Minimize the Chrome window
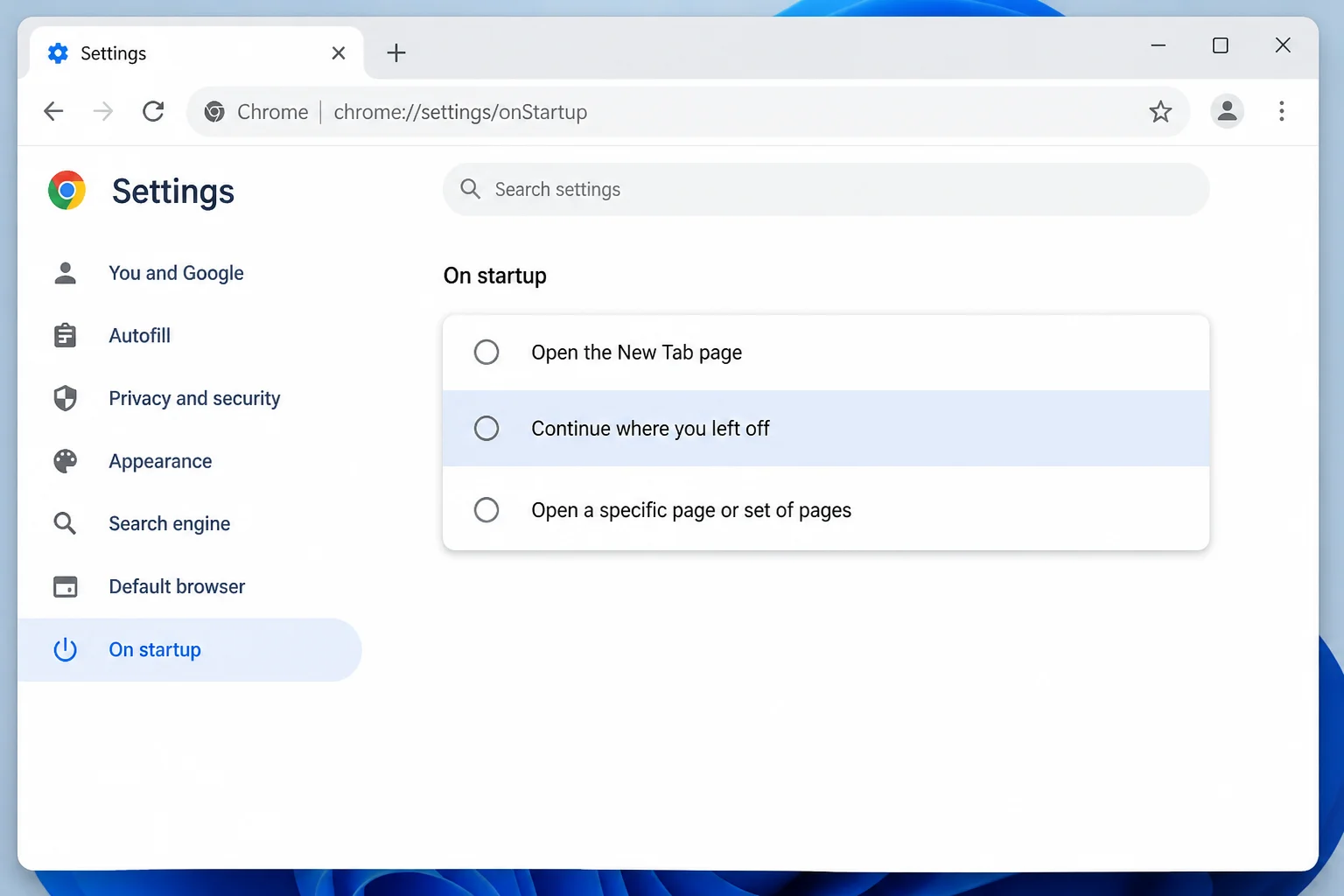Viewport: 1344px width, 896px height. tap(1158, 45)
